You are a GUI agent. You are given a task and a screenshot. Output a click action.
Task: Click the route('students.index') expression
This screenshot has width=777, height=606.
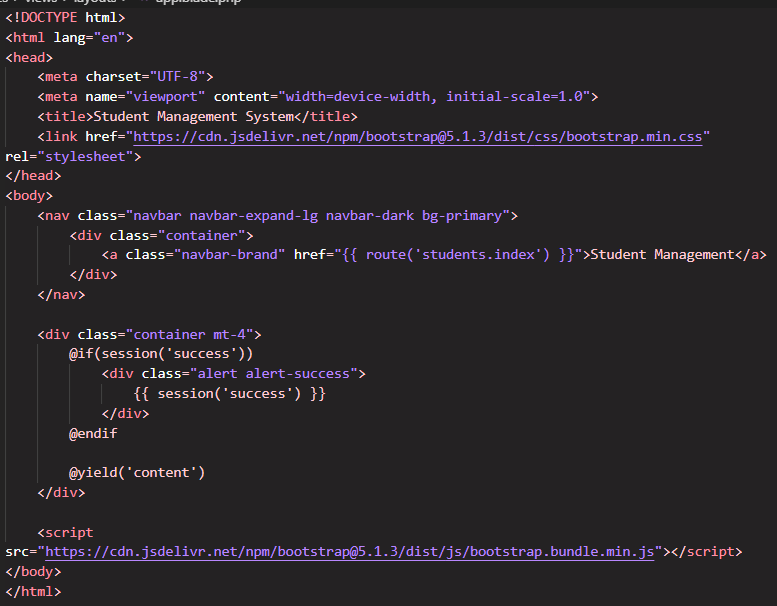458,255
